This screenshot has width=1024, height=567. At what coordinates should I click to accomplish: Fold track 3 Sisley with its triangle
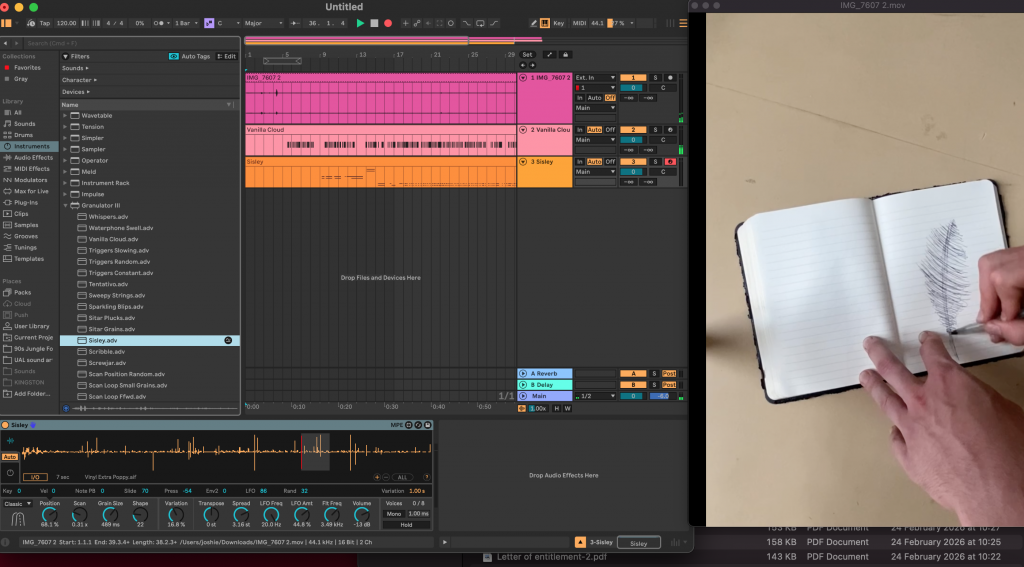coord(523,162)
